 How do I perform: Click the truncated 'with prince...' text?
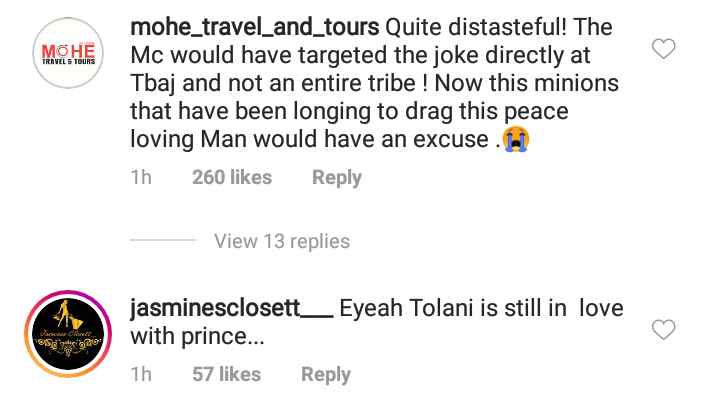click(197, 337)
